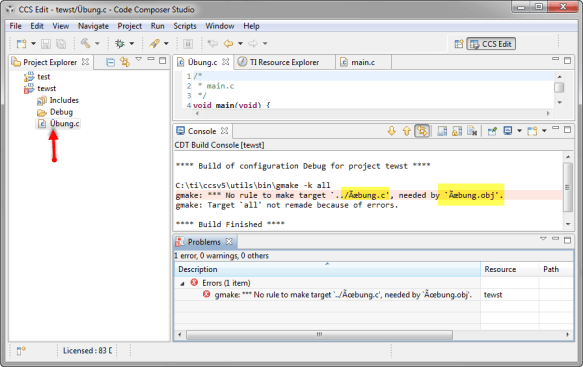Toggle Link with Editor in Project Explorer
583x367 pixels.
click(125, 62)
